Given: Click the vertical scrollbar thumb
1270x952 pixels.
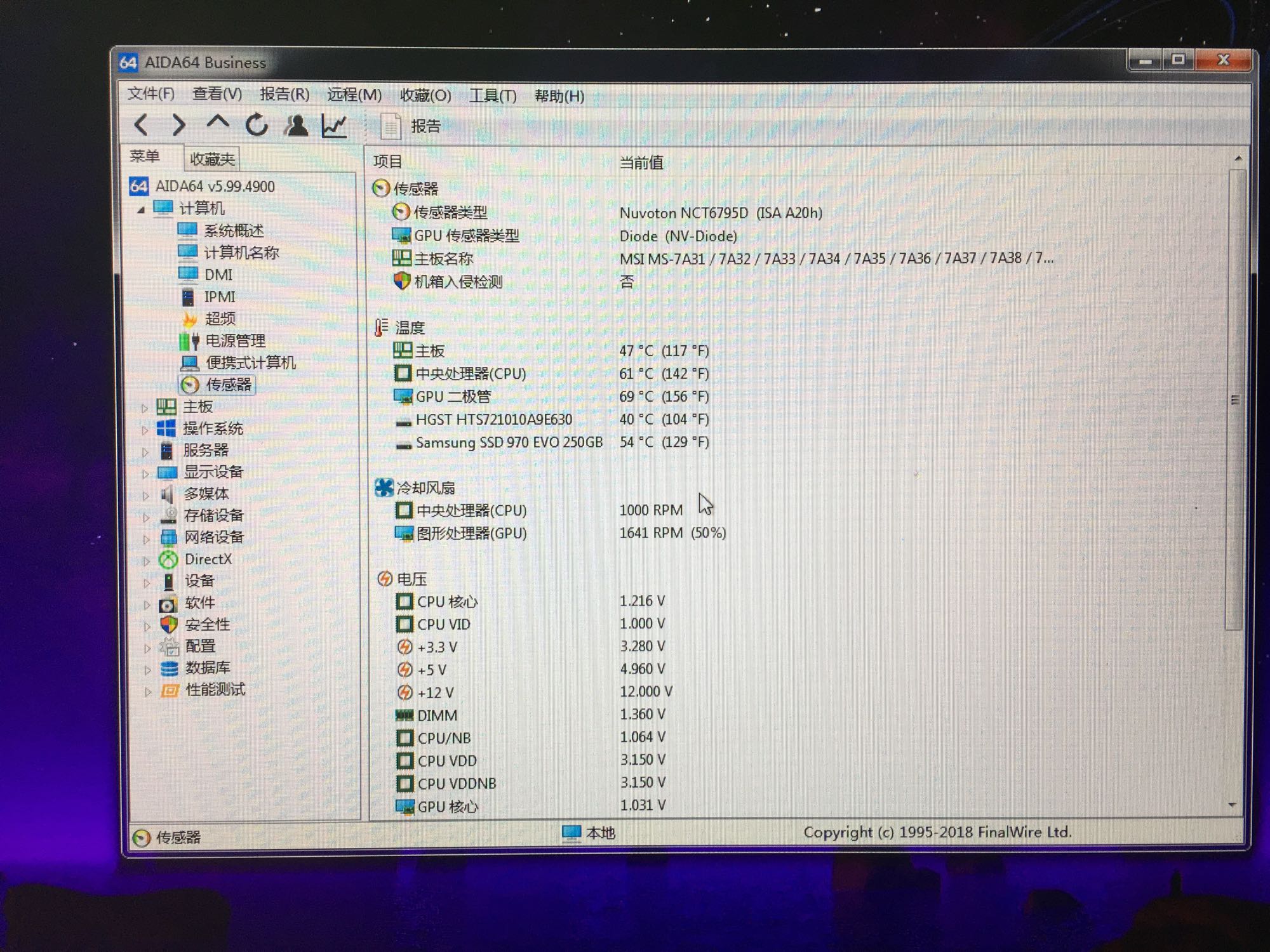Looking at the screenshot, I should [1234, 400].
